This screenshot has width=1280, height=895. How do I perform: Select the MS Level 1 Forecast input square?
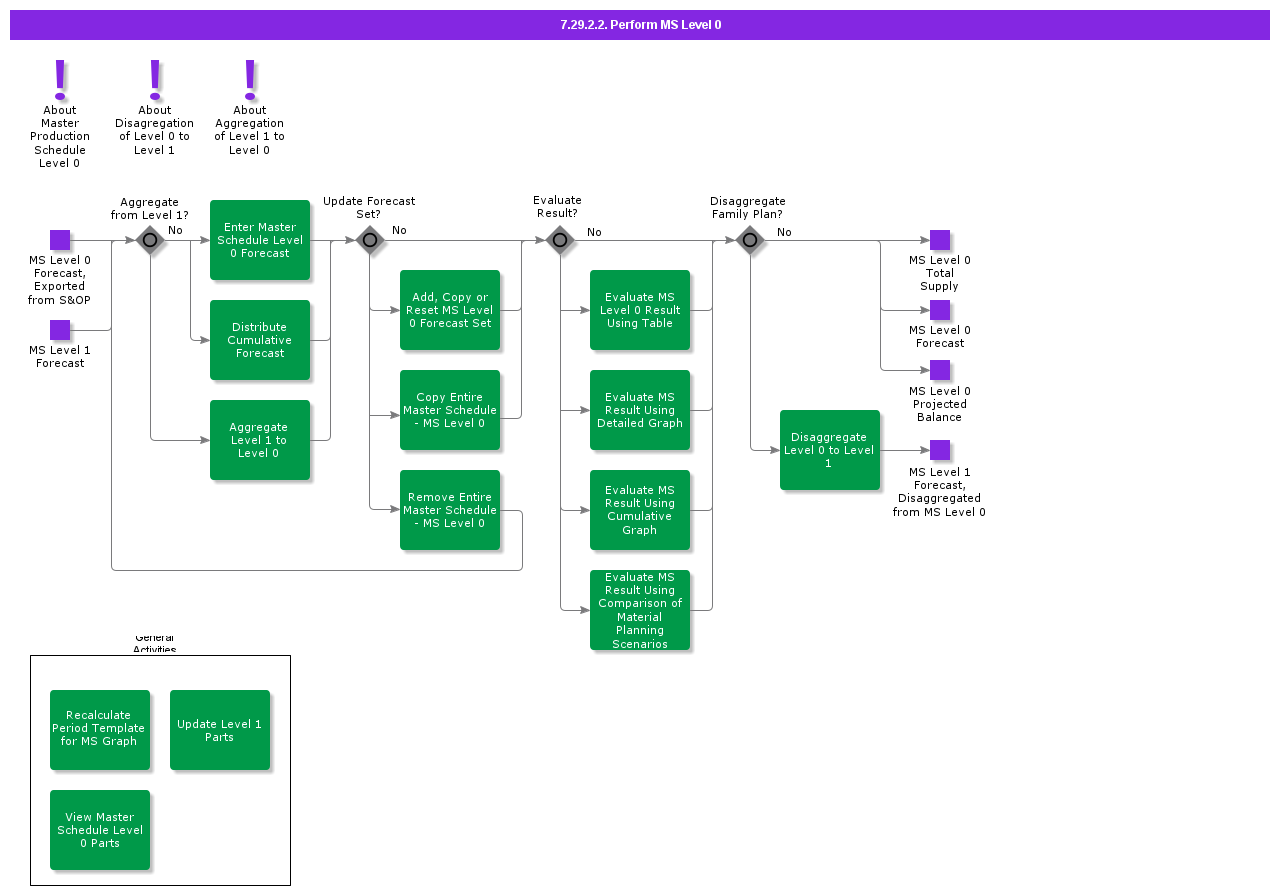[60, 330]
